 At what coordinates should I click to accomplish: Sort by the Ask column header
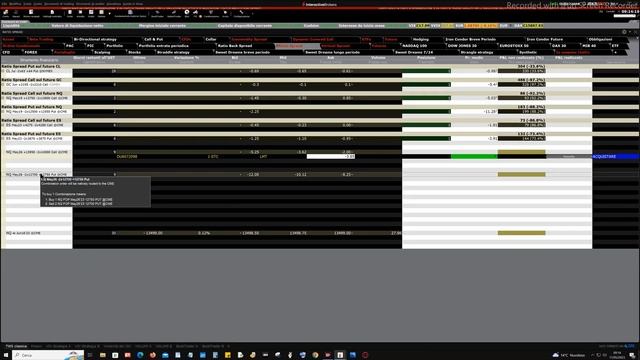coord(331,58)
